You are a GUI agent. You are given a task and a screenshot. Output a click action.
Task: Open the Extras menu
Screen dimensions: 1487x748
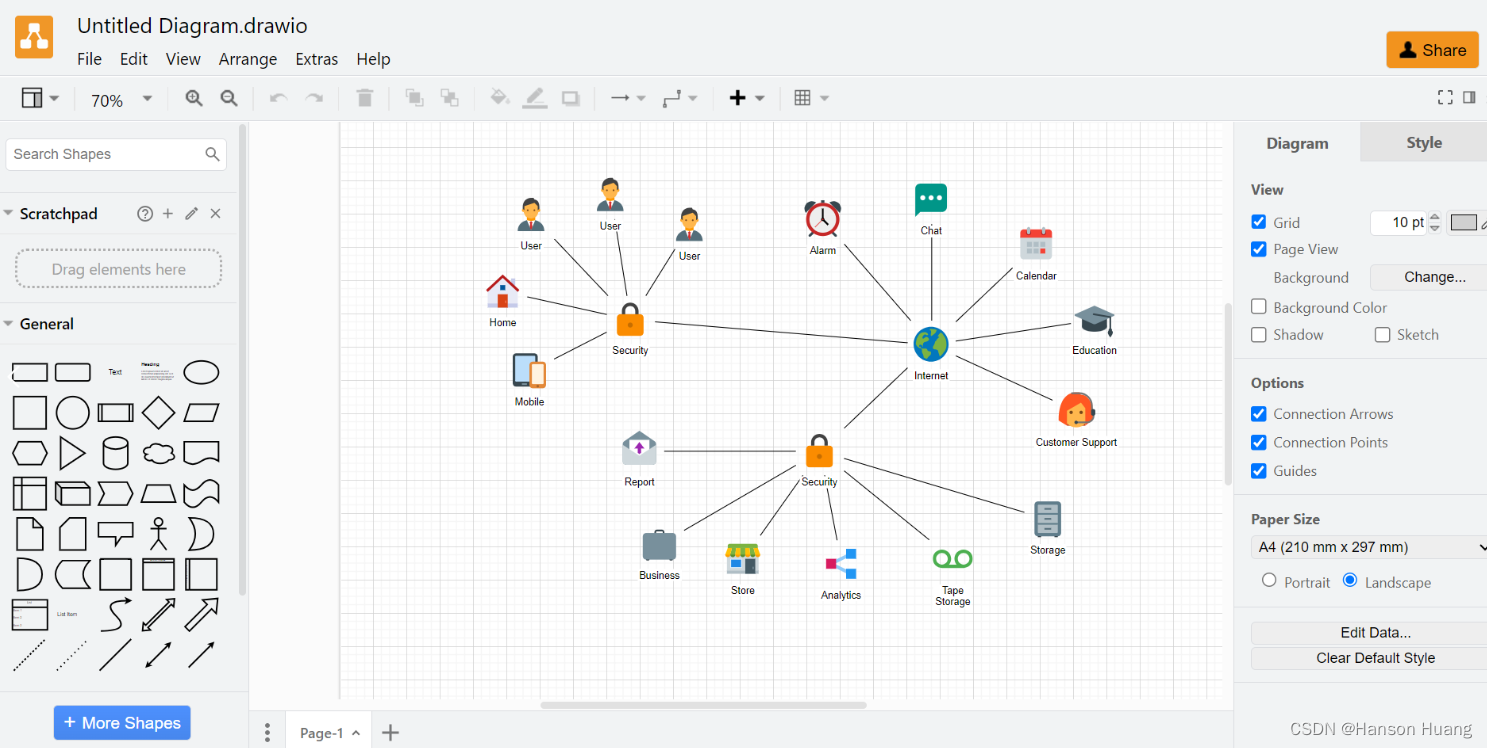pyautogui.click(x=316, y=59)
